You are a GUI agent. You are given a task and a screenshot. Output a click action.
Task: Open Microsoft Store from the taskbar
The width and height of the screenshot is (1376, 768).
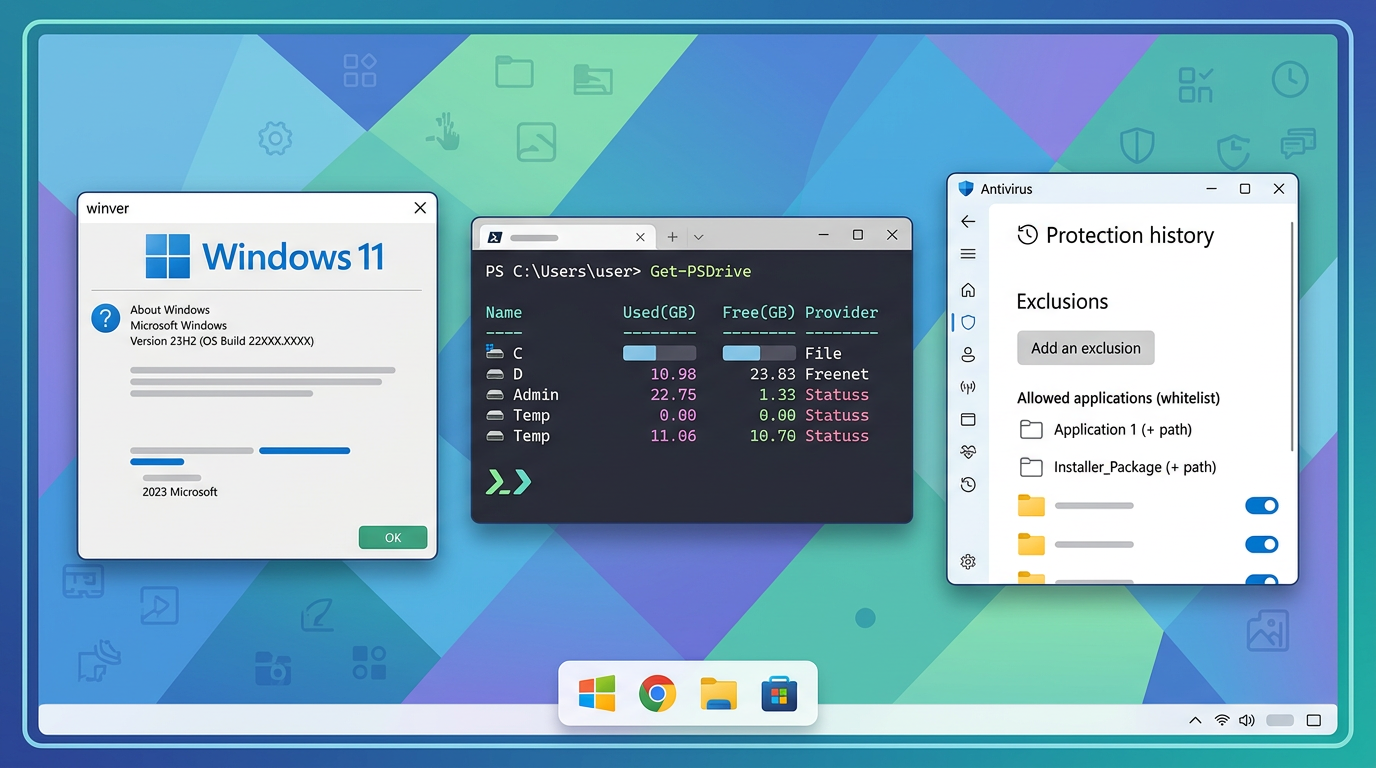click(x=779, y=693)
